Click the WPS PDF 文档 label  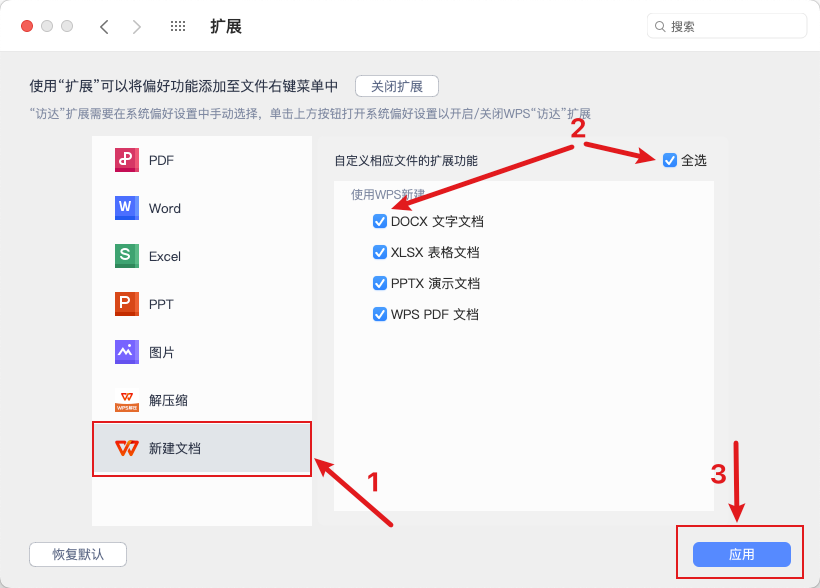(435, 314)
